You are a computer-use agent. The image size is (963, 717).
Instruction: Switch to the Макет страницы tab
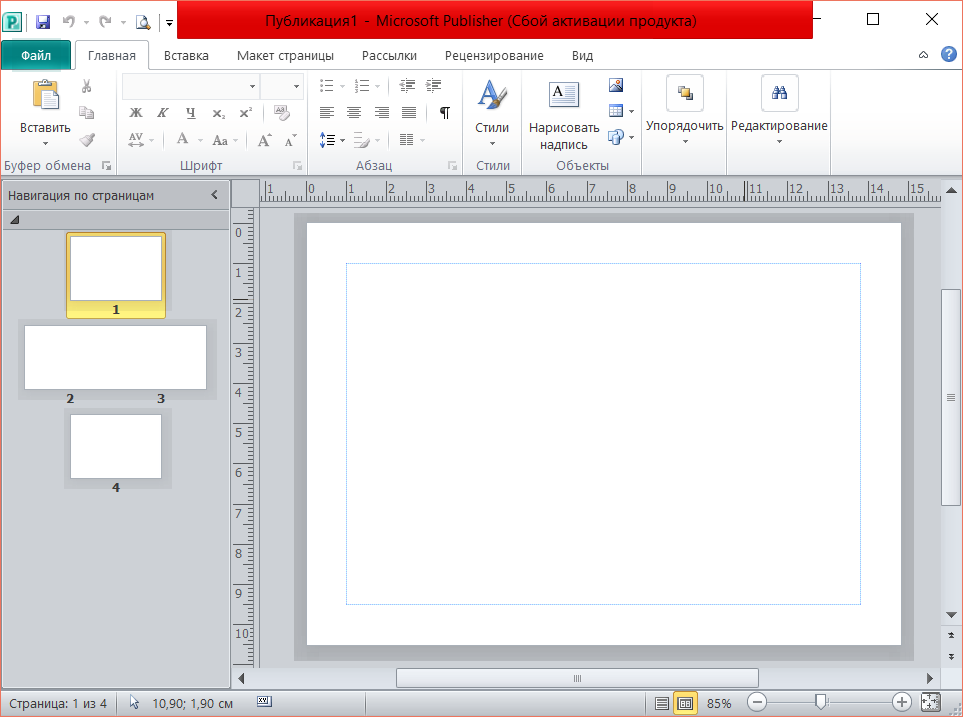click(285, 55)
